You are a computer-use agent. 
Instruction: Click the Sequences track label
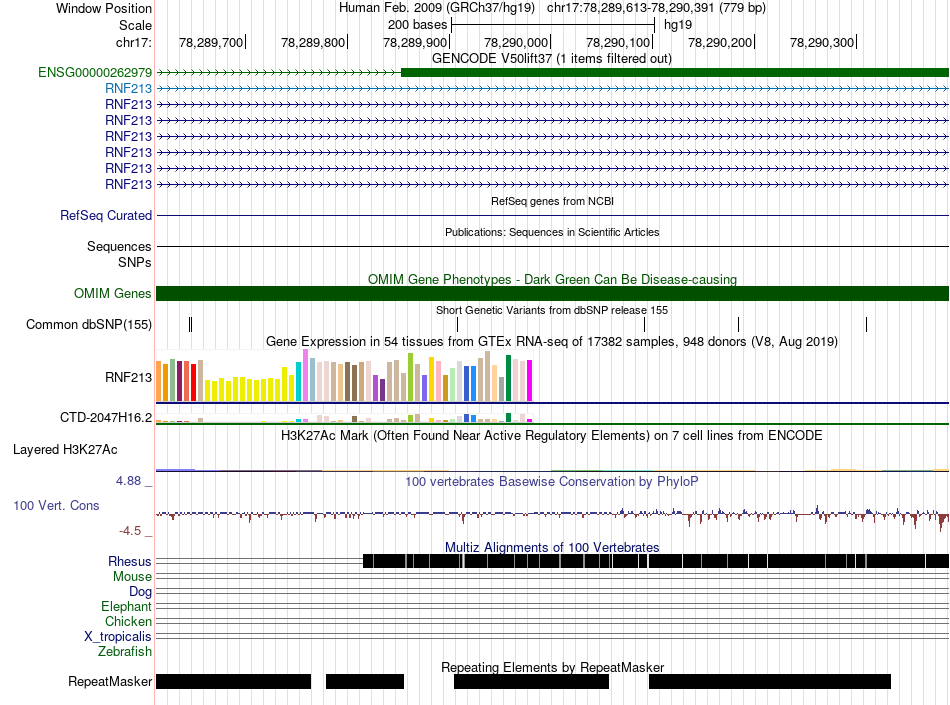coord(119,247)
